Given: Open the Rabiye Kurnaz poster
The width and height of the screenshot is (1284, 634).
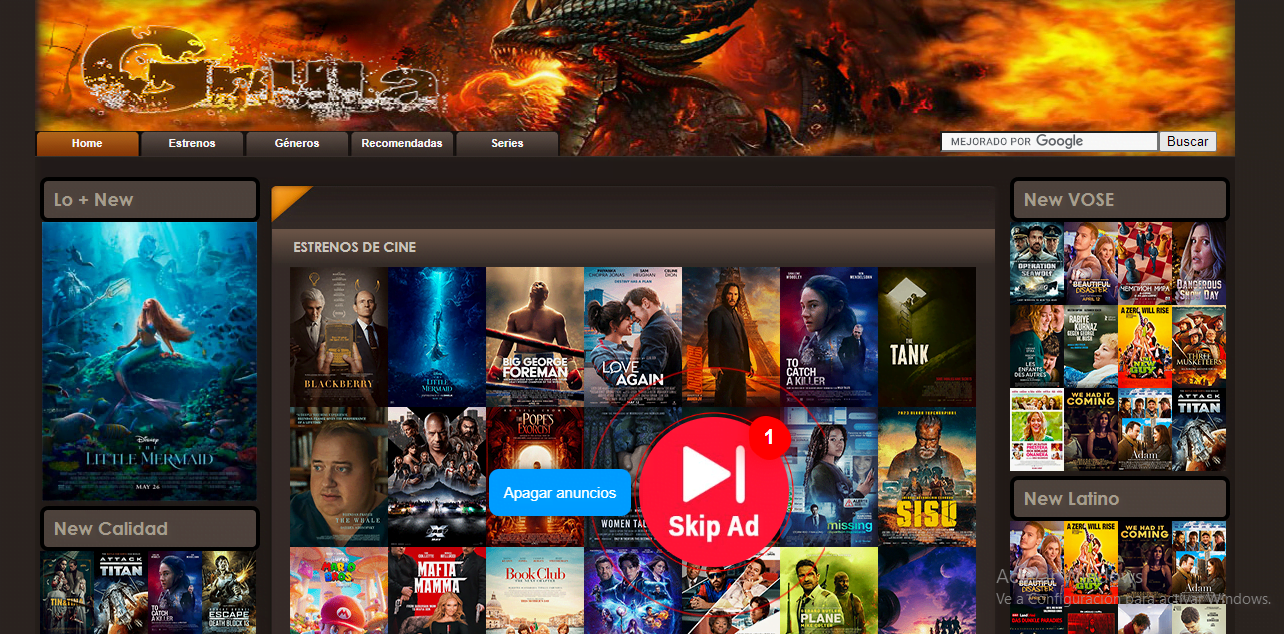Looking at the screenshot, I should 1091,346.
